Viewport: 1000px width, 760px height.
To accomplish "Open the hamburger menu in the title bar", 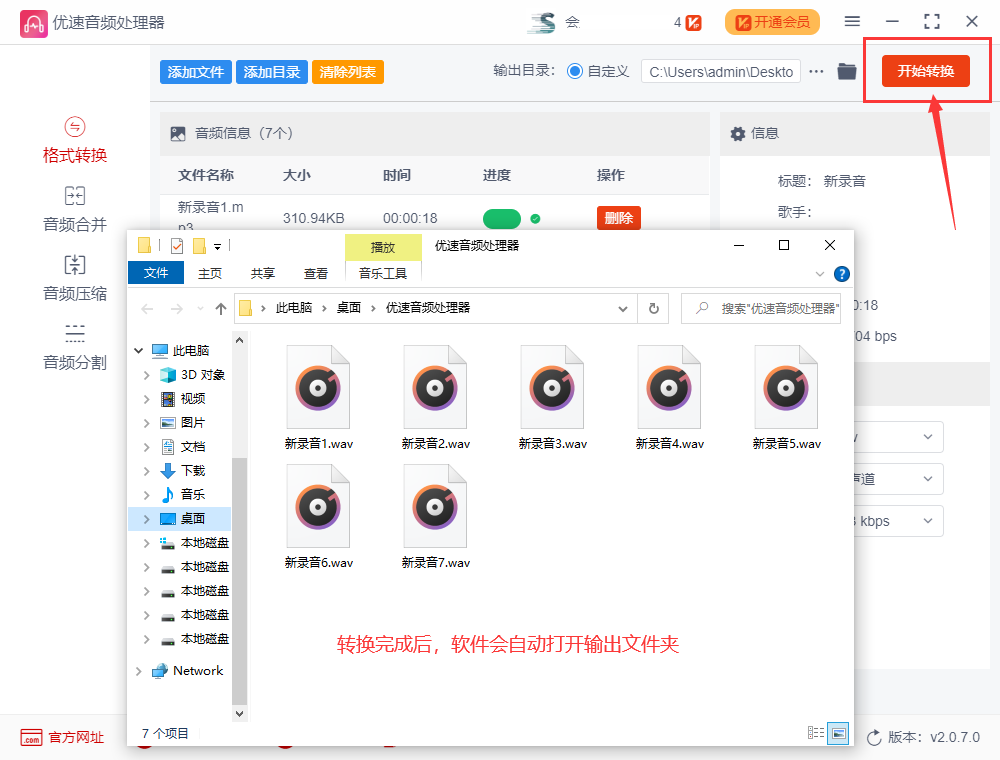I will [854, 20].
